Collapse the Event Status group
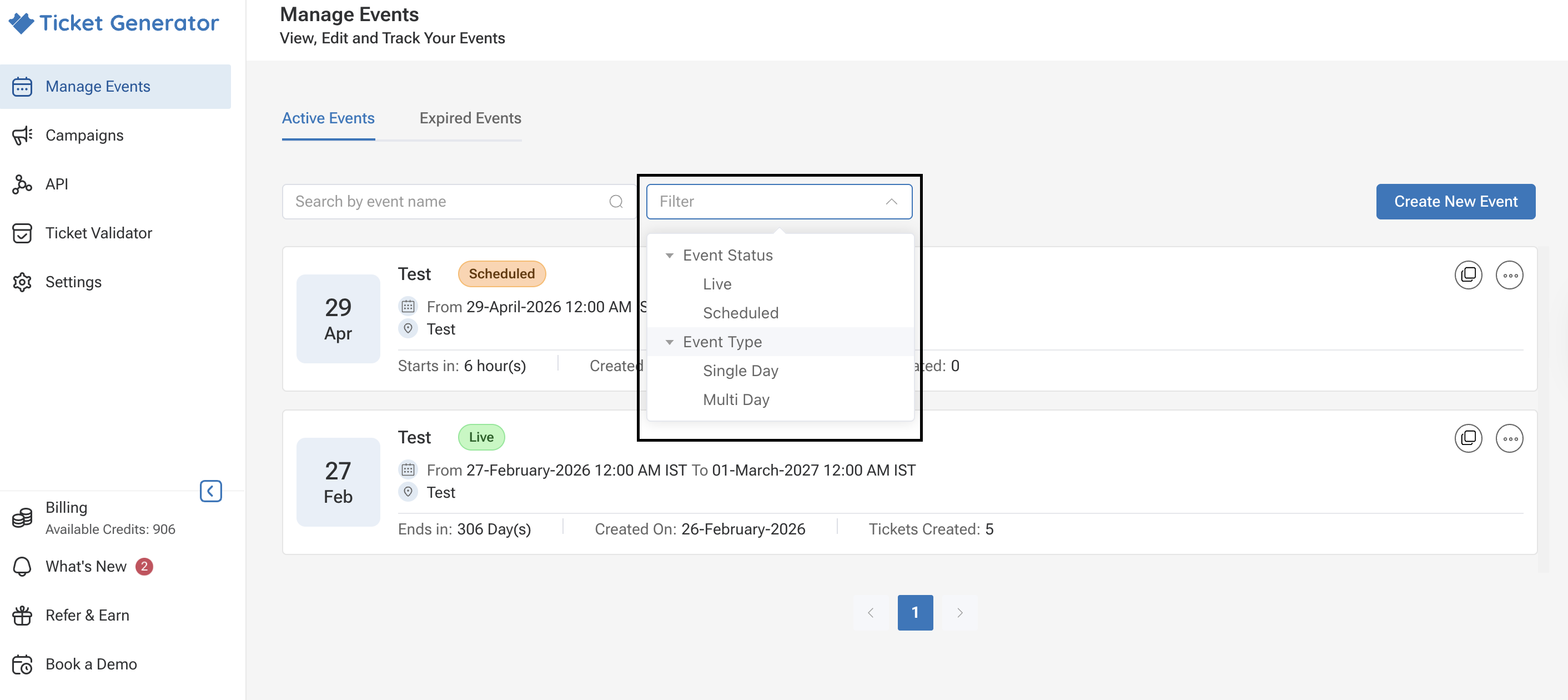Screen dimensions: 1568x700 click(x=669, y=255)
